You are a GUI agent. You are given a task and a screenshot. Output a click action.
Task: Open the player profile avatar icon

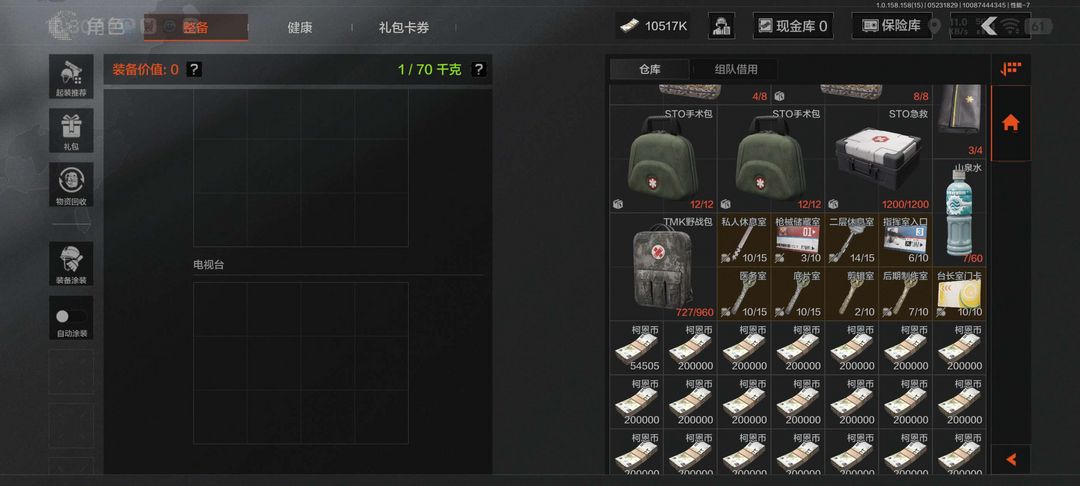[x=721, y=26]
